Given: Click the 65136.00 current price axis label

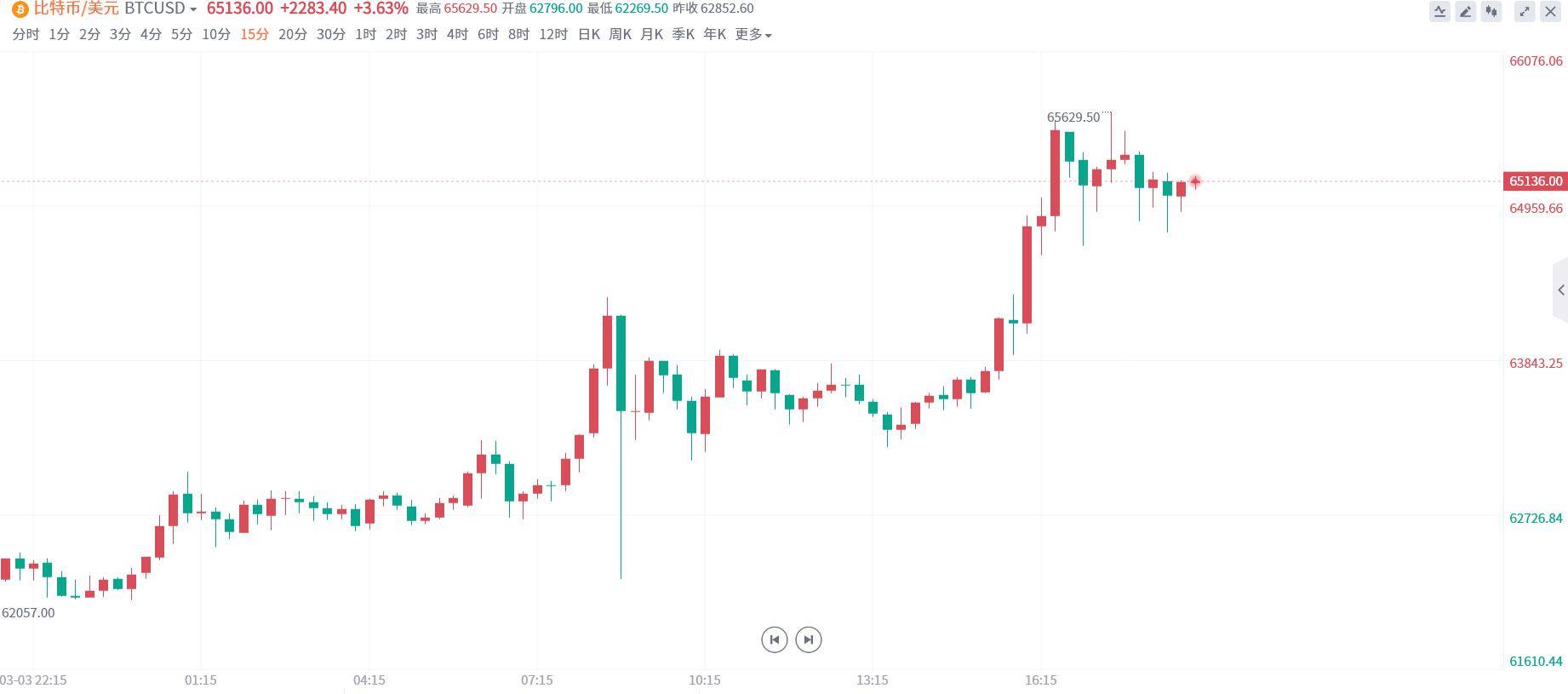Looking at the screenshot, I should (x=1536, y=181).
